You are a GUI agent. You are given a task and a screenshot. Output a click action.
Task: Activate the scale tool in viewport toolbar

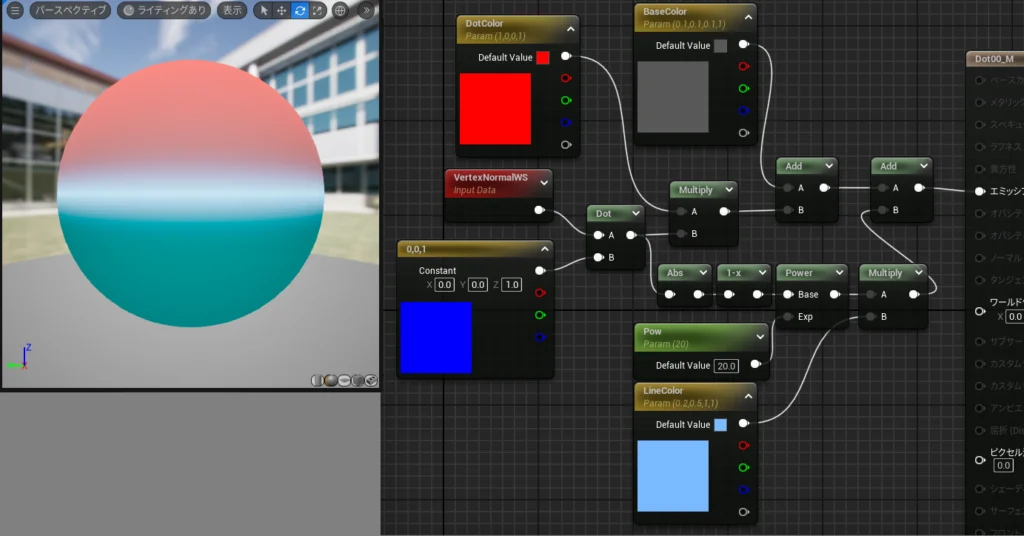(317, 10)
